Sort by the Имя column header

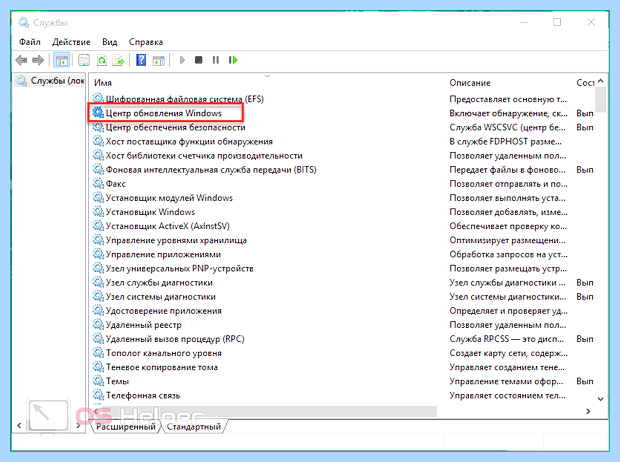click(x=103, y=83)
